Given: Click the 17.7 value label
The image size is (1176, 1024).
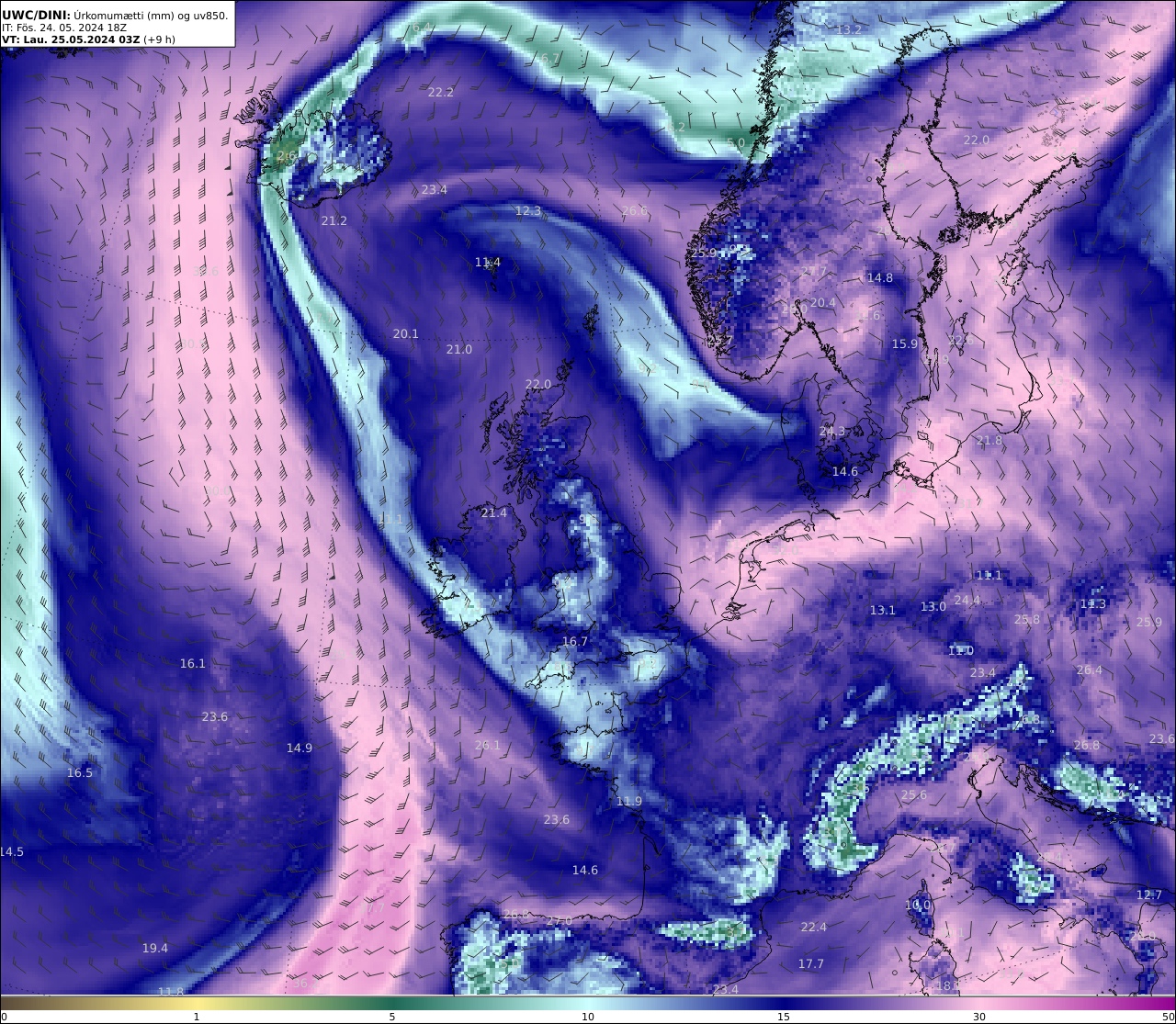Looking at the screenshot, I should pos(811,964).
